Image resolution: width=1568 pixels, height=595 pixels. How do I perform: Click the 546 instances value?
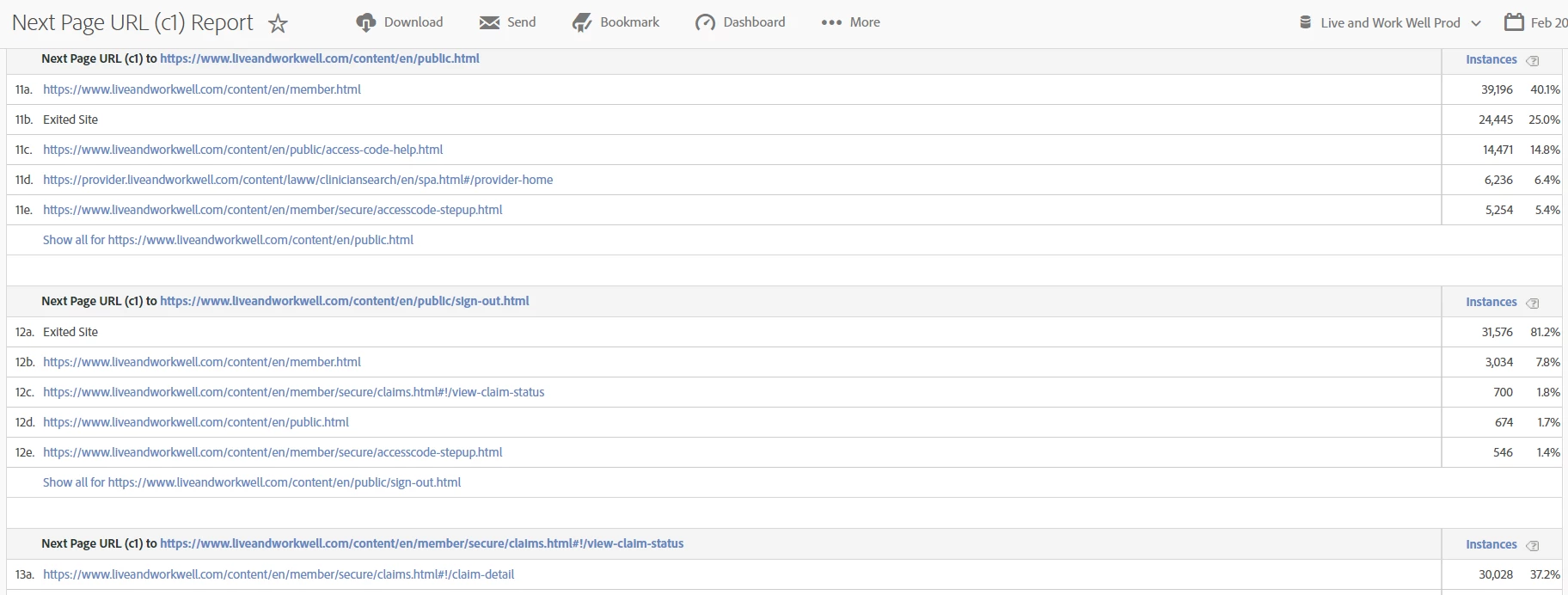[1503, 452]
